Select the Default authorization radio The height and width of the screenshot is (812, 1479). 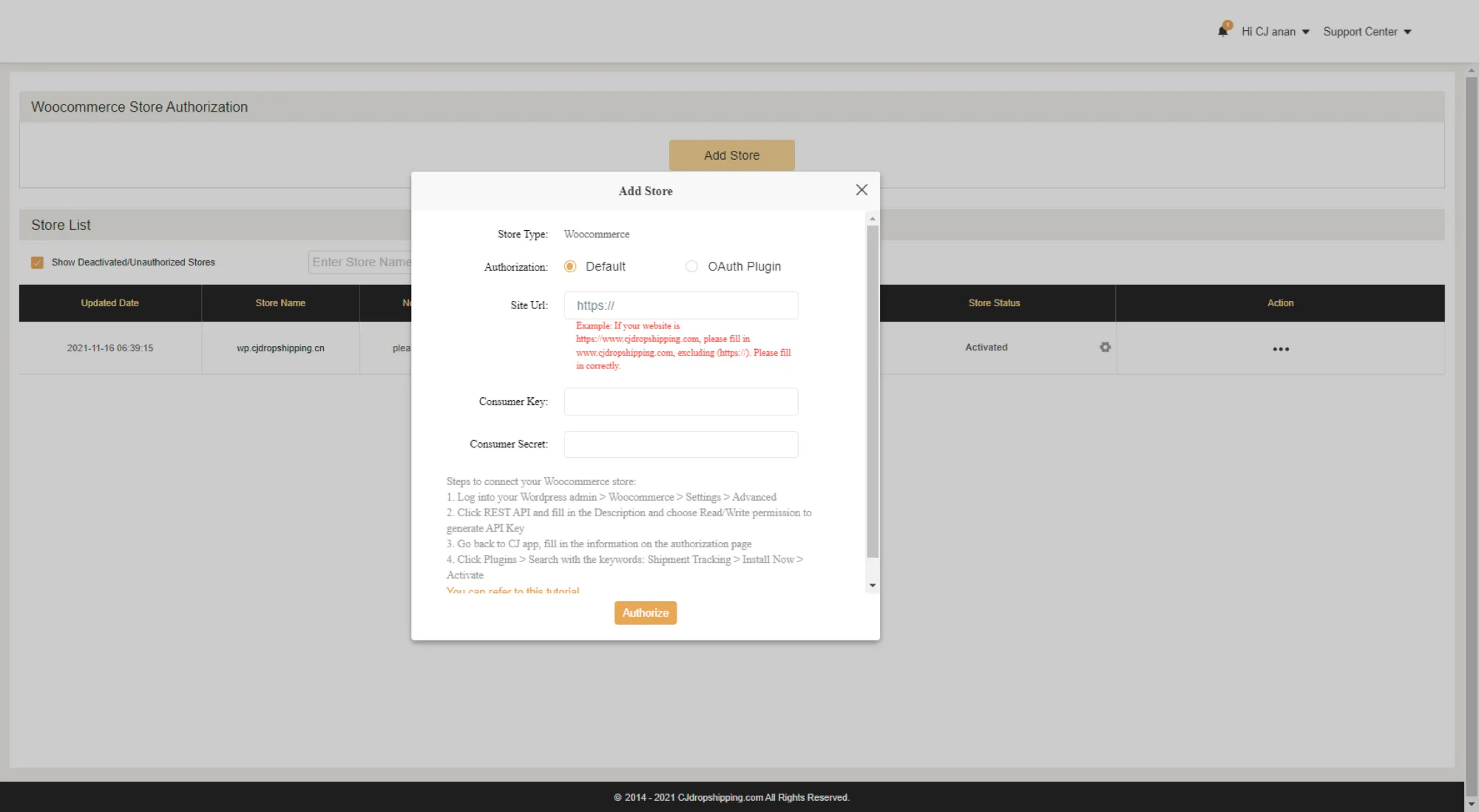570,266
